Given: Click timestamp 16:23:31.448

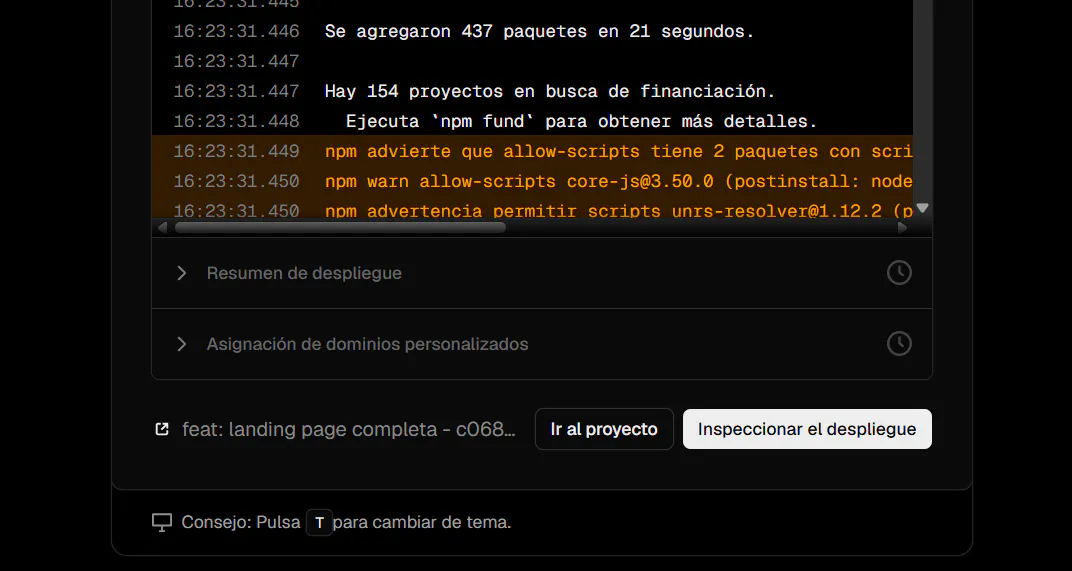Looking at the screenshot, I should tap(237, 121).
